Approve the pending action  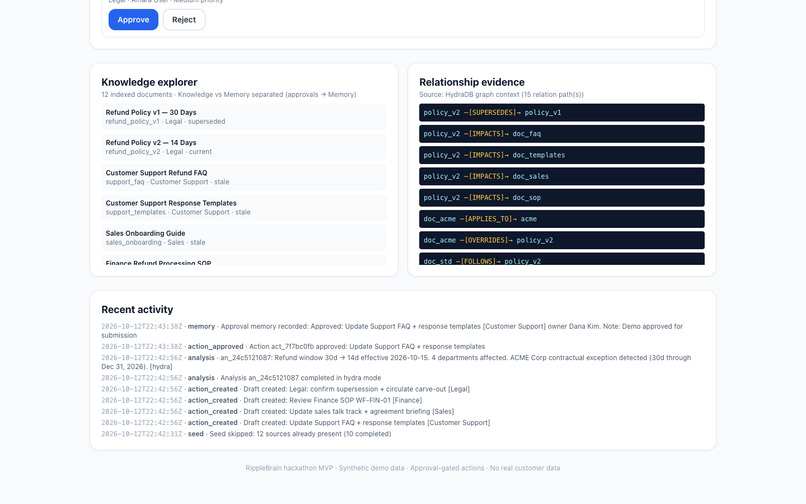(133, 20)
